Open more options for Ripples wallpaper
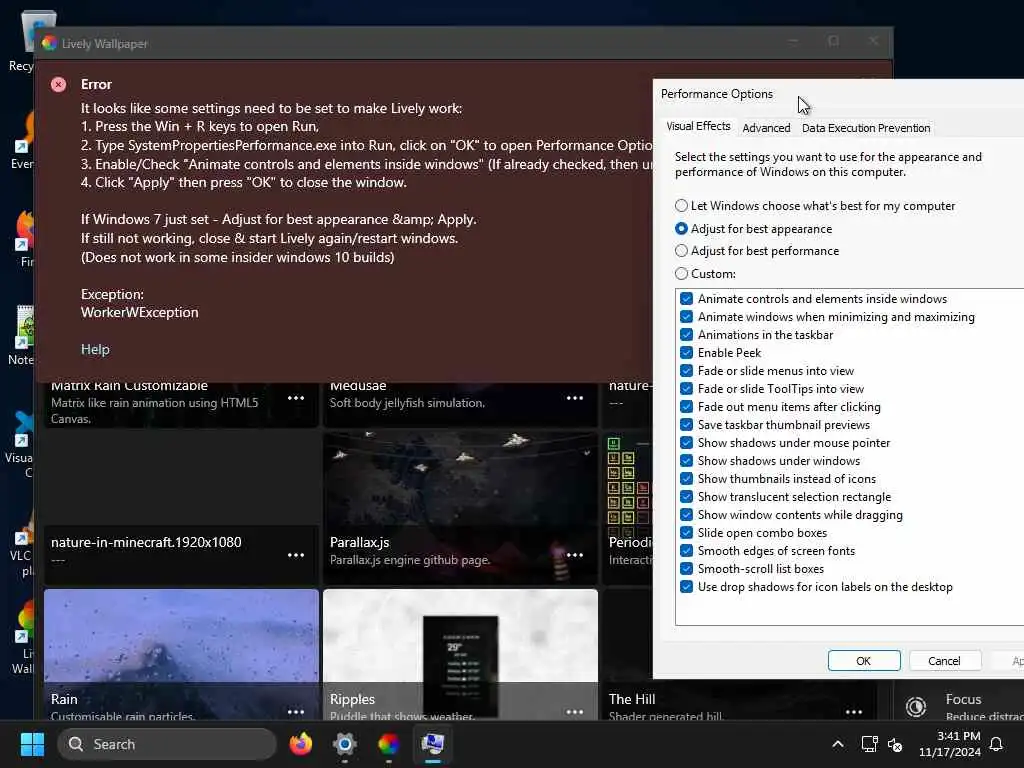 point(575,711)
